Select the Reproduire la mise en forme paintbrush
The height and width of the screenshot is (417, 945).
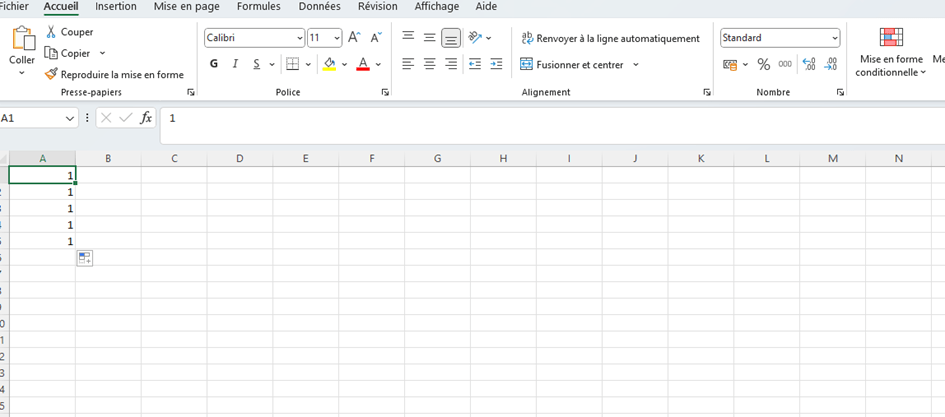pos(51,74)
